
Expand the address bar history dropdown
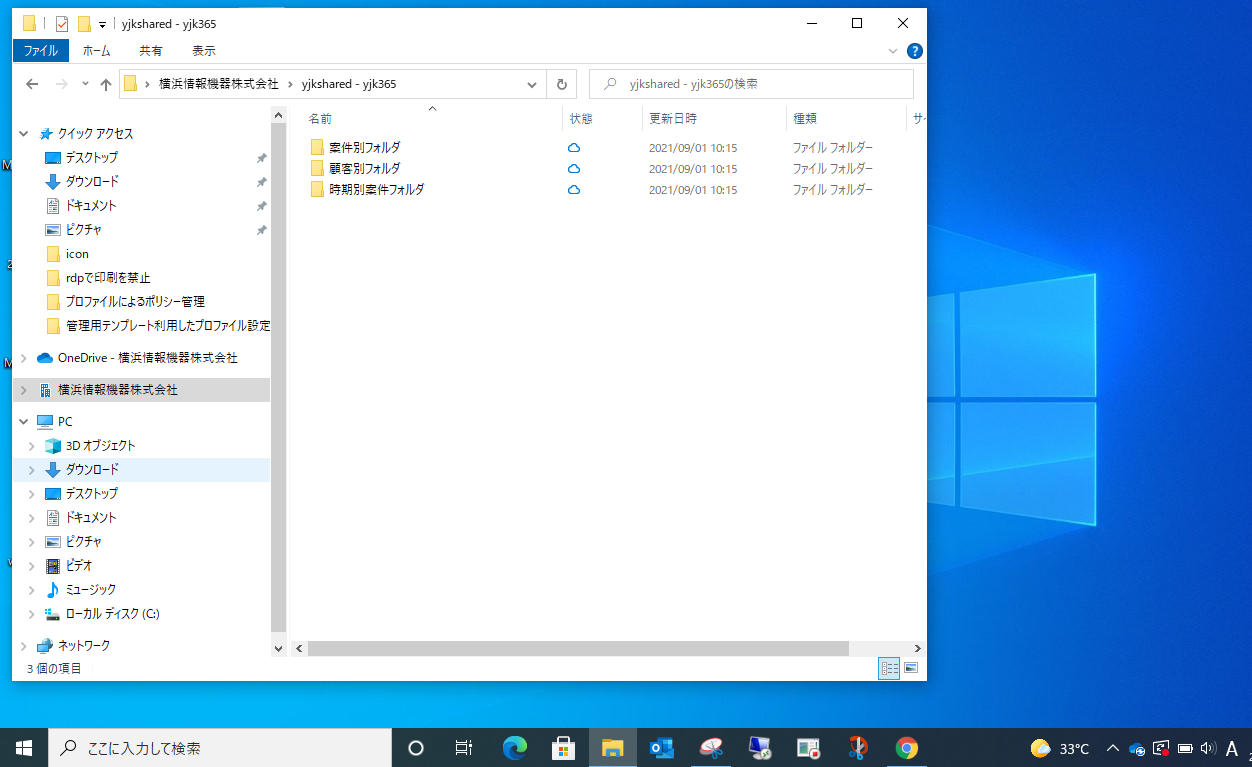(533, 85)
